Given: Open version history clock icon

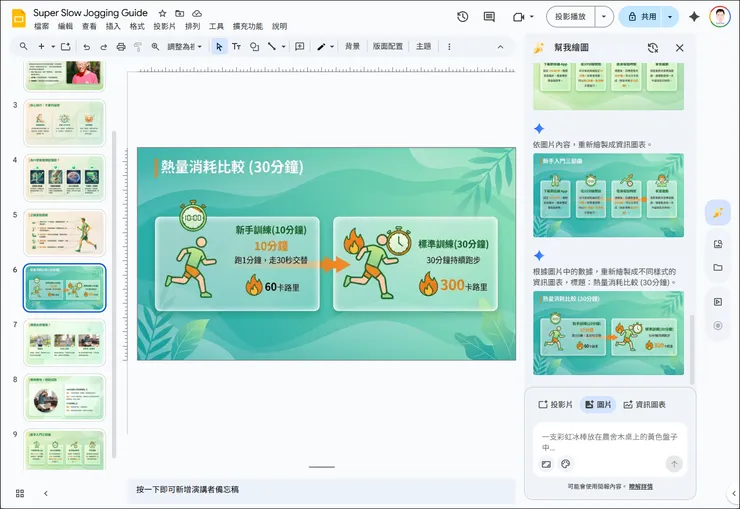Looking at the screenshot, I should tap(462, 17).
